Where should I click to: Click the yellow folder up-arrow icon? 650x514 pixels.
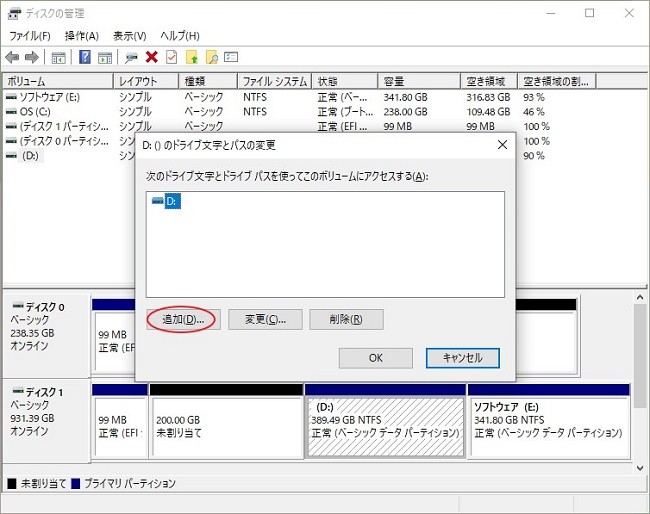point(192,57)
